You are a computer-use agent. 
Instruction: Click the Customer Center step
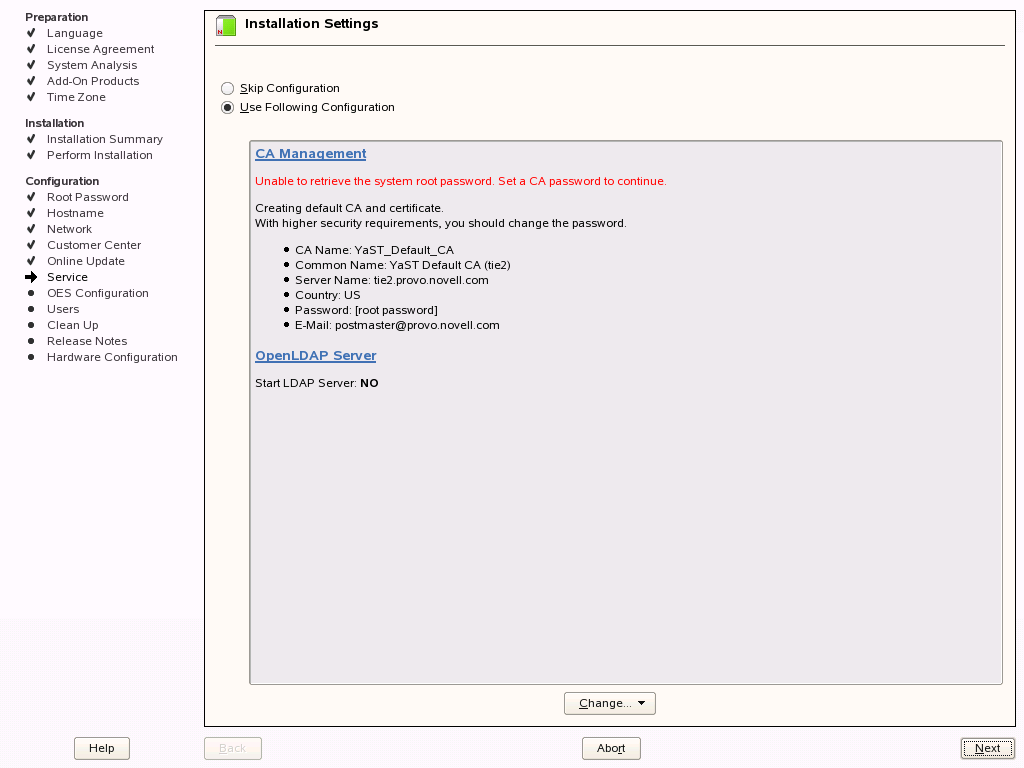point(94,245)
